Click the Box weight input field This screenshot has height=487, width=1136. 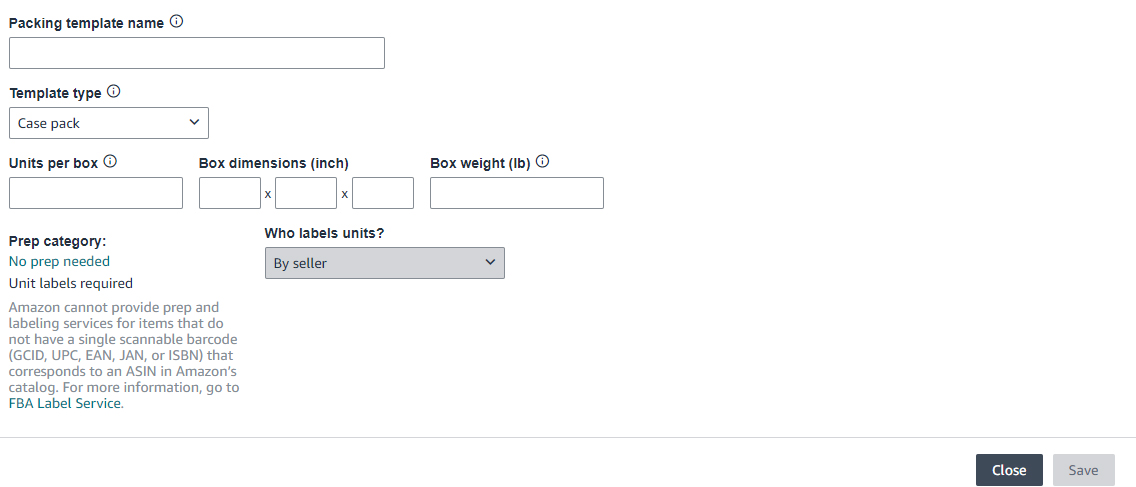pyautogui.click(x=517, y=193)
